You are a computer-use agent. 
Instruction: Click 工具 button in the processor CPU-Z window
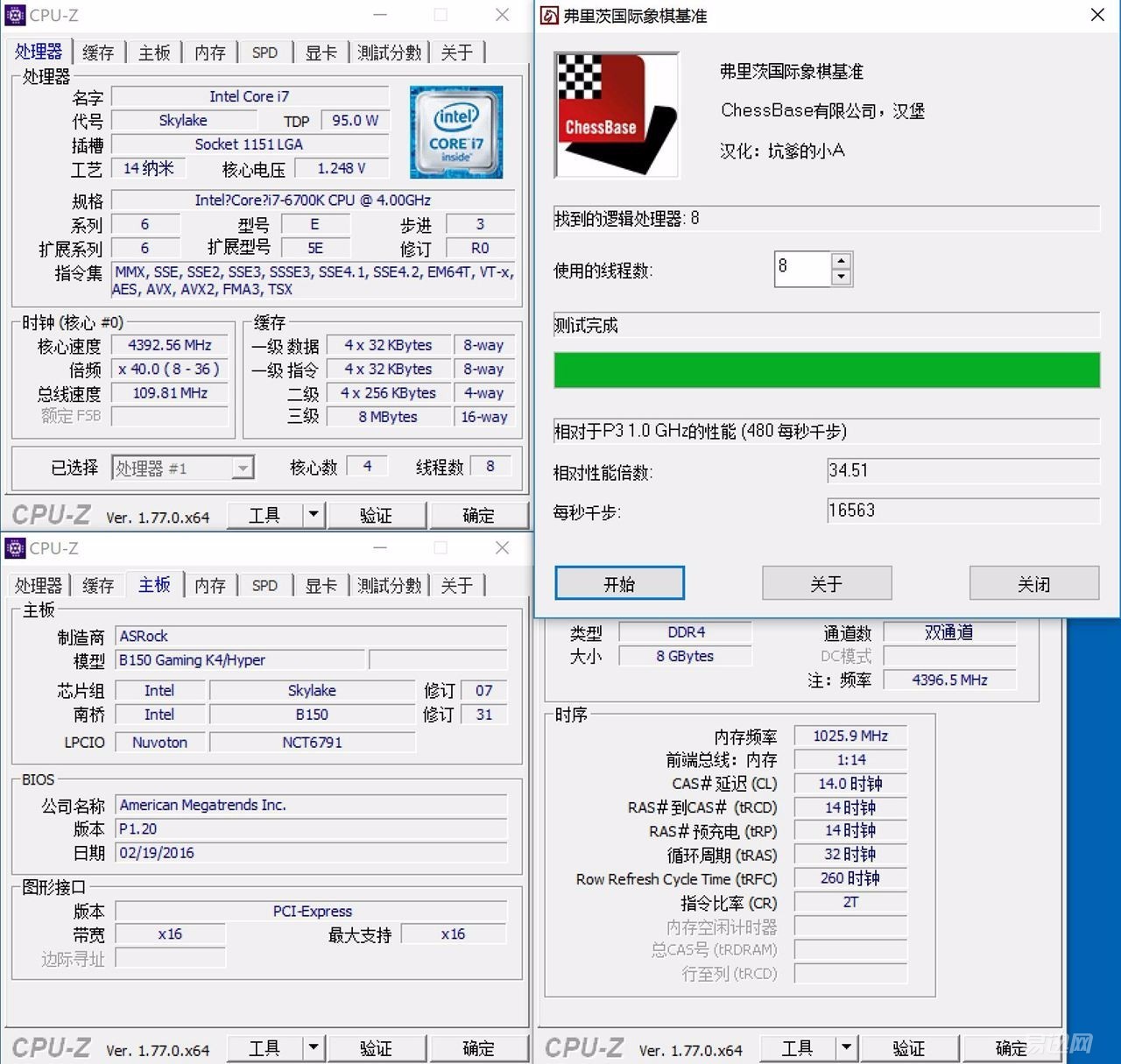point(264,515)
